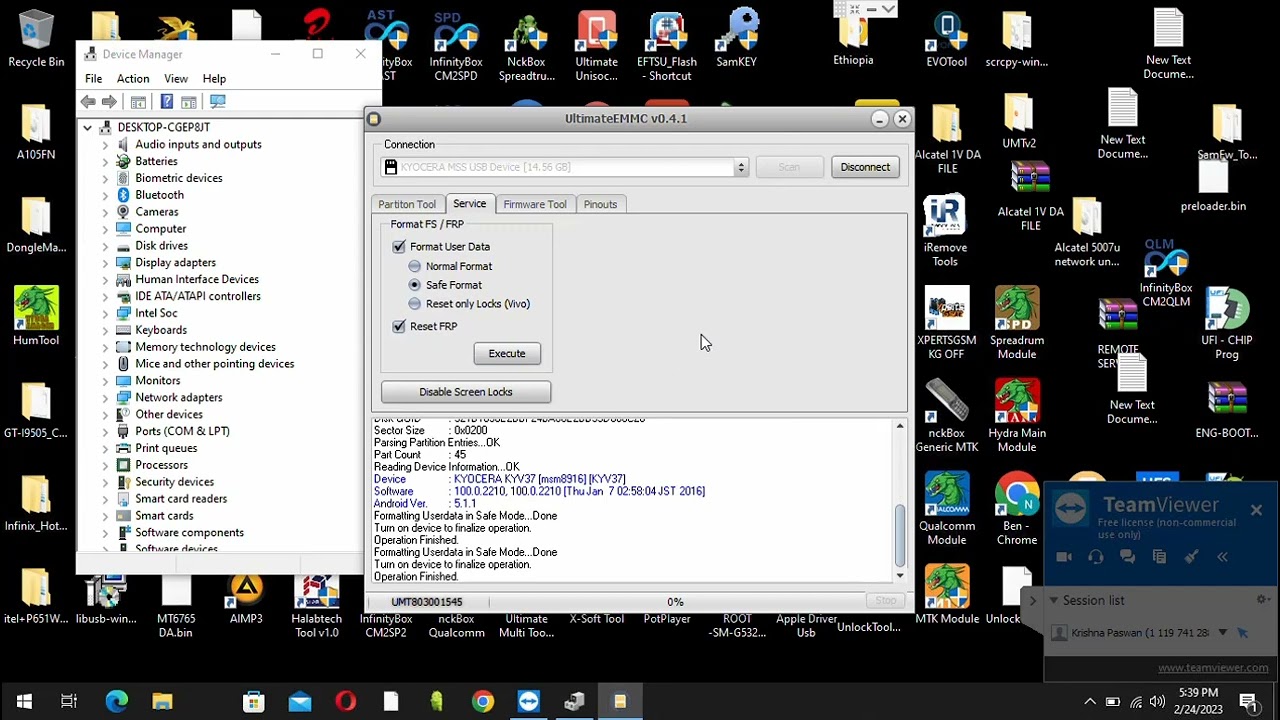Image resolution: width=1280 pixels, height=720 pixels.
Task: Launch the AIMP3 desktop shortcut
Action: 246,600
